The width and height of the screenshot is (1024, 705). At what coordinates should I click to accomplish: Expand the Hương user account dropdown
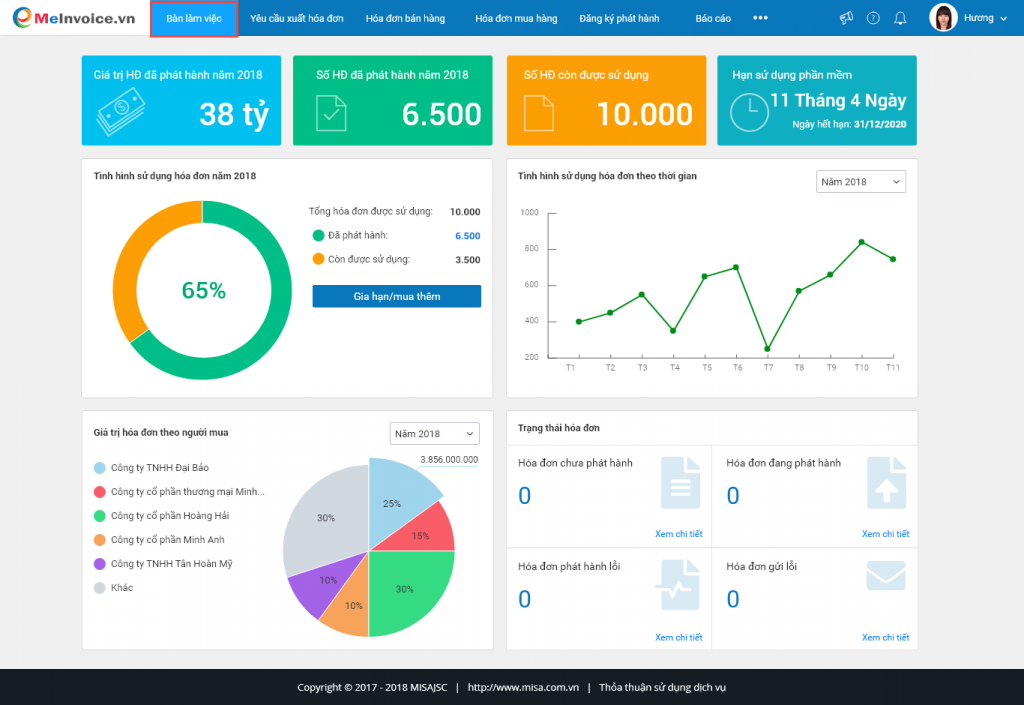[x=985, y=18]
